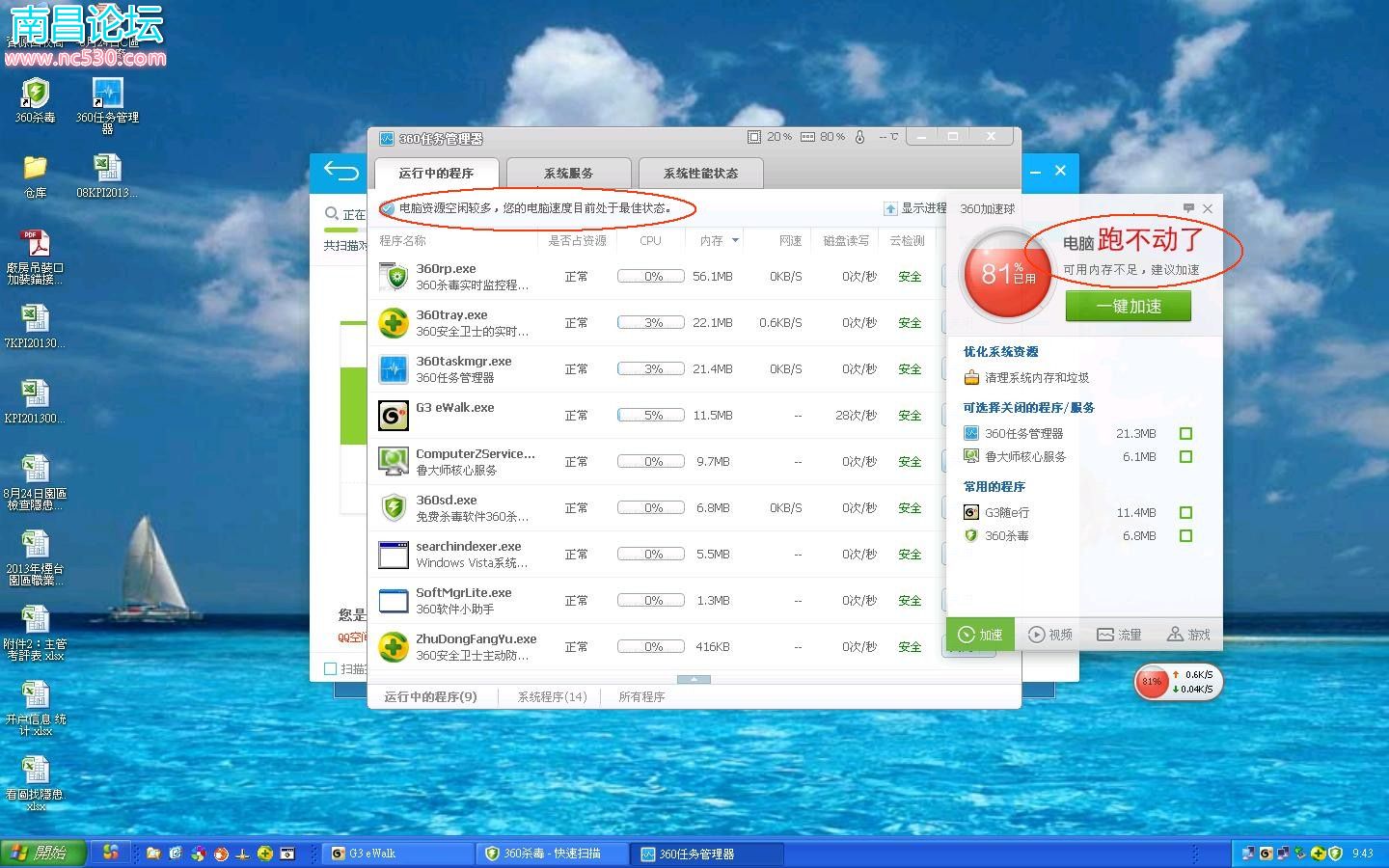
Task: Select the 系统程序(14) filter at the bottom
Action: coord(552,696)
